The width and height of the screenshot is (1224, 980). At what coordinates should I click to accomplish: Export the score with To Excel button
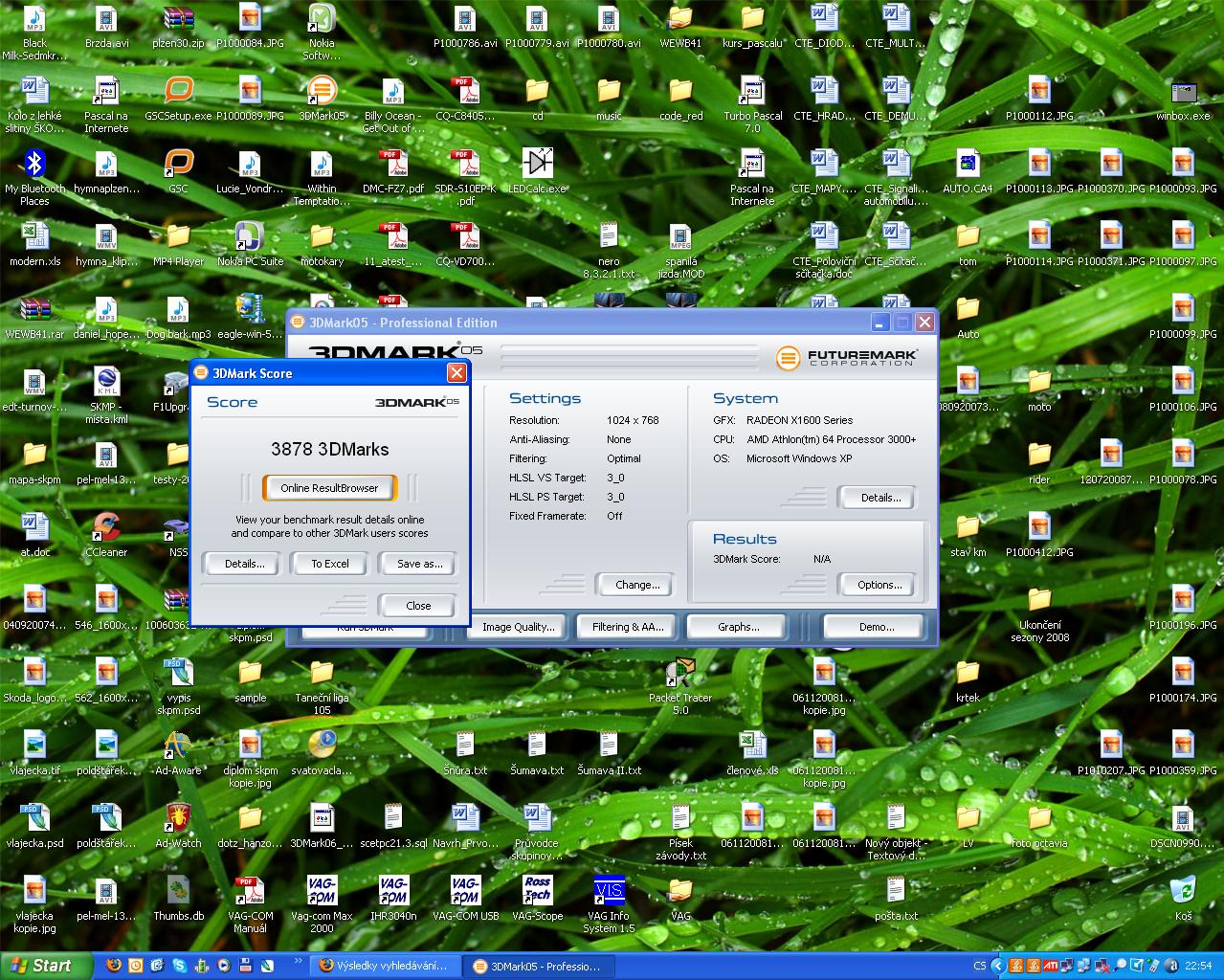point(330,564)
